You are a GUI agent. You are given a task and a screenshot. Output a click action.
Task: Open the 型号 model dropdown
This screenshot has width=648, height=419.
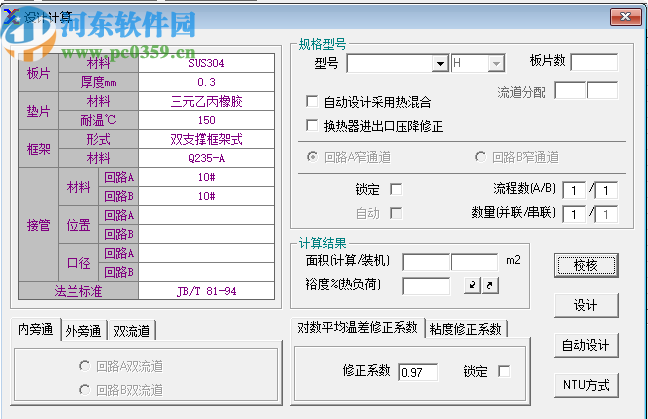pos(440,64)
